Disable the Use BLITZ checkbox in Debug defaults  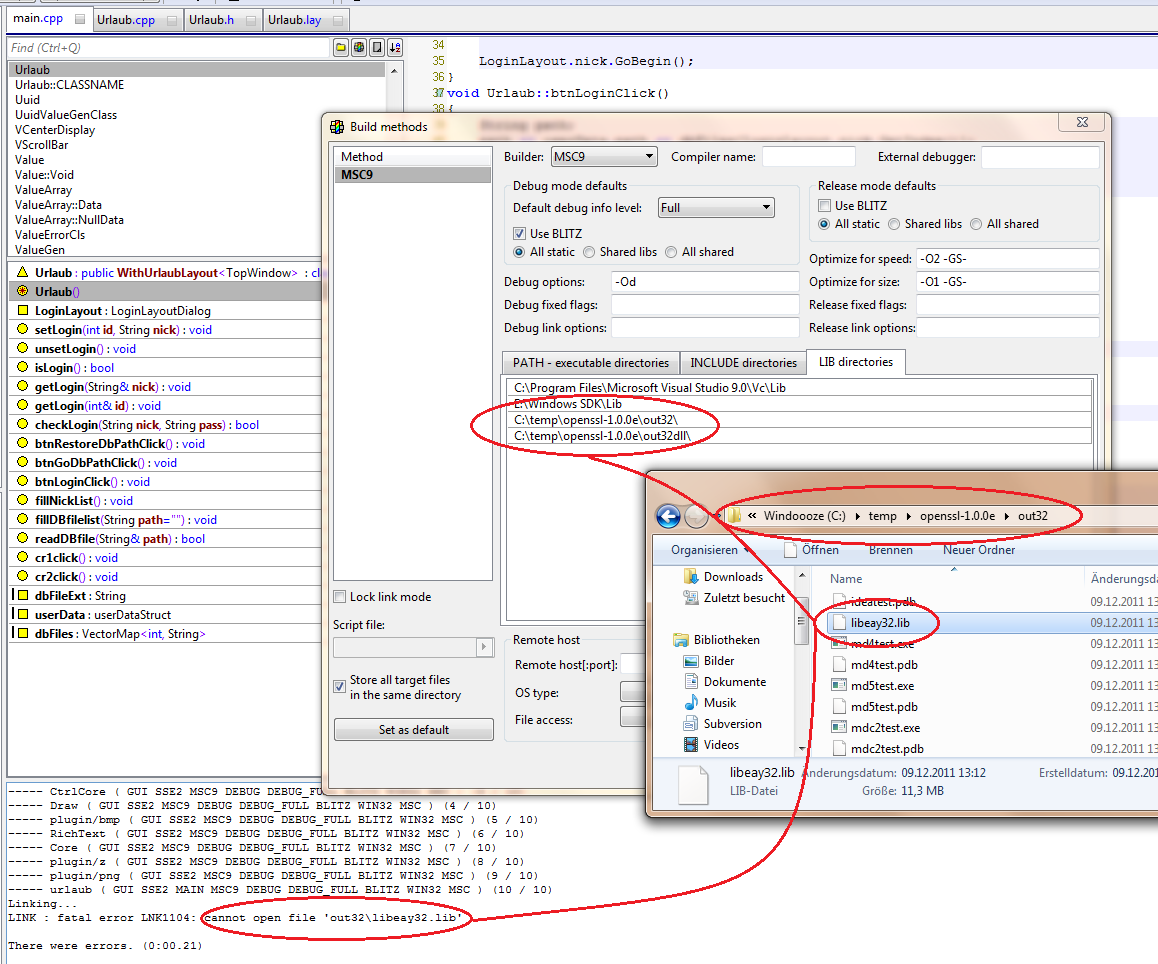click(x=520, y=233)
